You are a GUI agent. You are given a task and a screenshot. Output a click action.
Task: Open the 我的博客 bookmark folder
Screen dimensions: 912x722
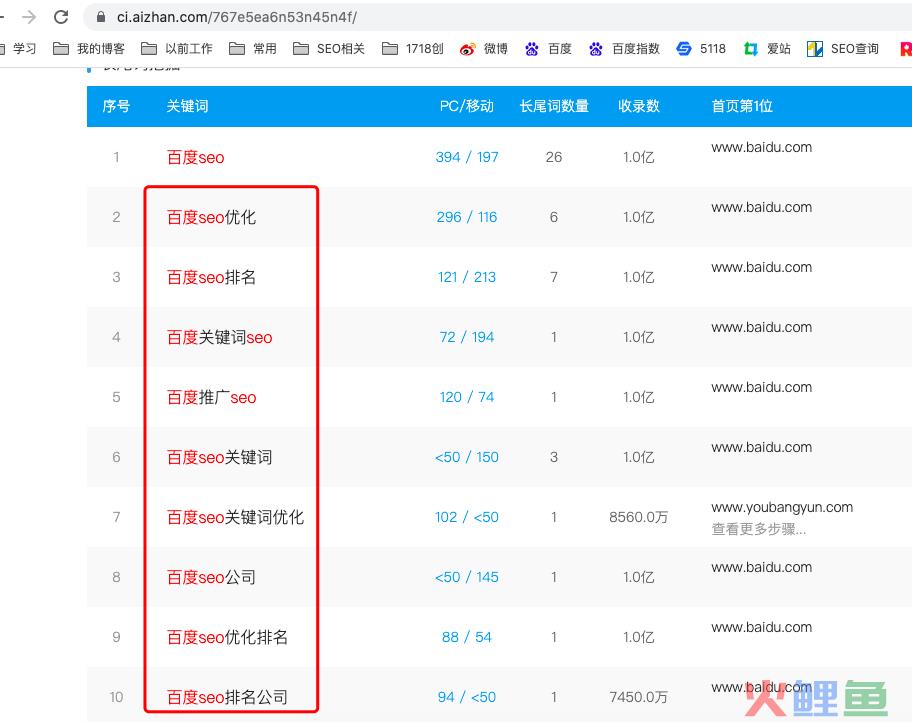[x=88, y=48]
